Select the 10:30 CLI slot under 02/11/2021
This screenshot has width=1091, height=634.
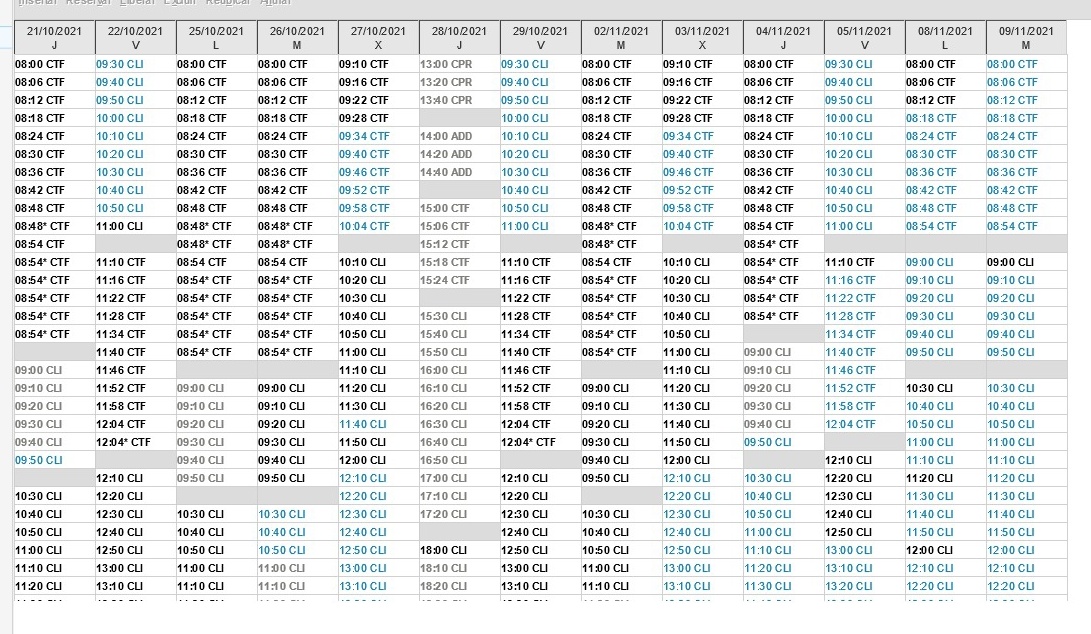pyautogui.click(x=621, y=514)
